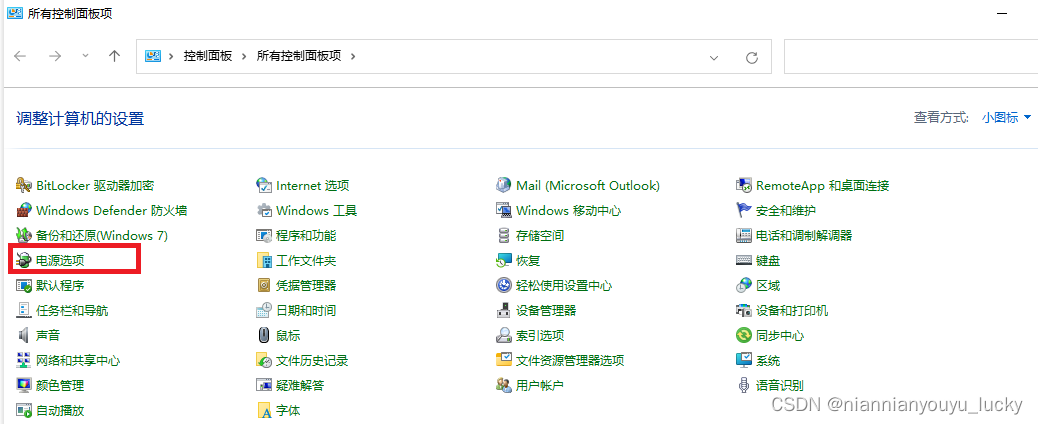Open the Windows 移动中心 icon
Image resolution: width=1038 pixels, height=424 pixels.
[504, 211]
